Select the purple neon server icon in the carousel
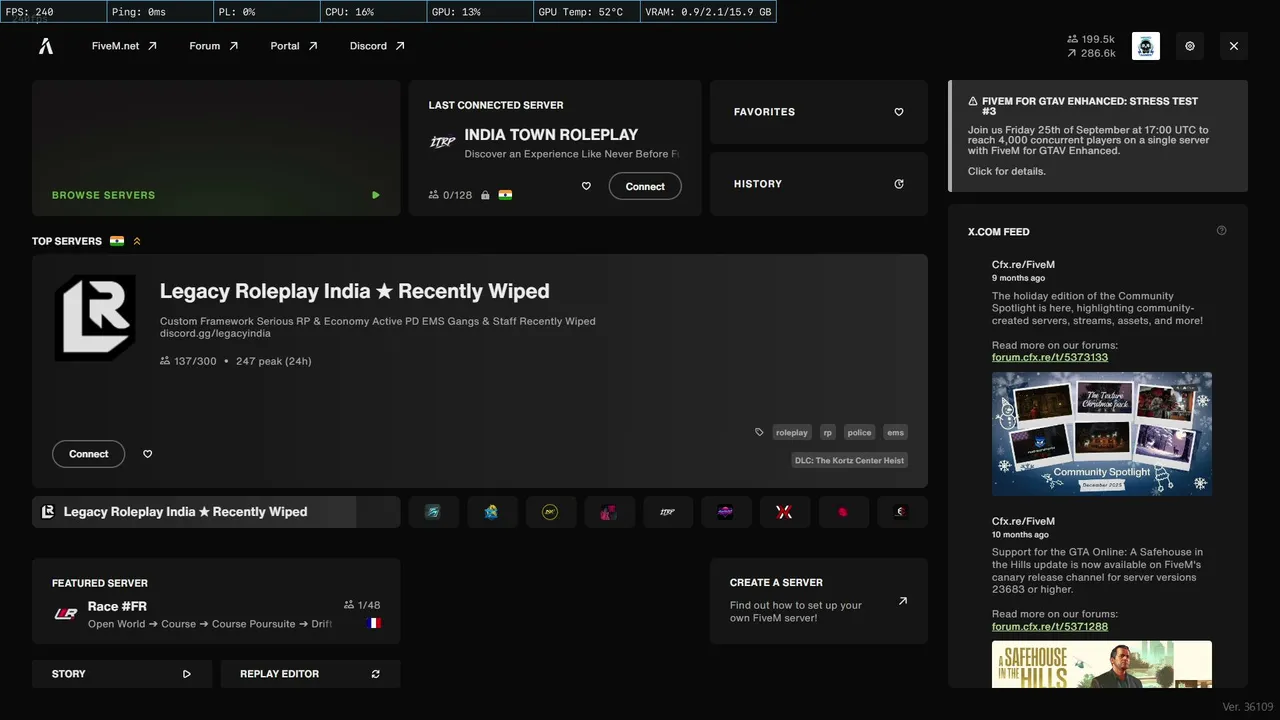1280x720 pixels. (x=726, y=512)
